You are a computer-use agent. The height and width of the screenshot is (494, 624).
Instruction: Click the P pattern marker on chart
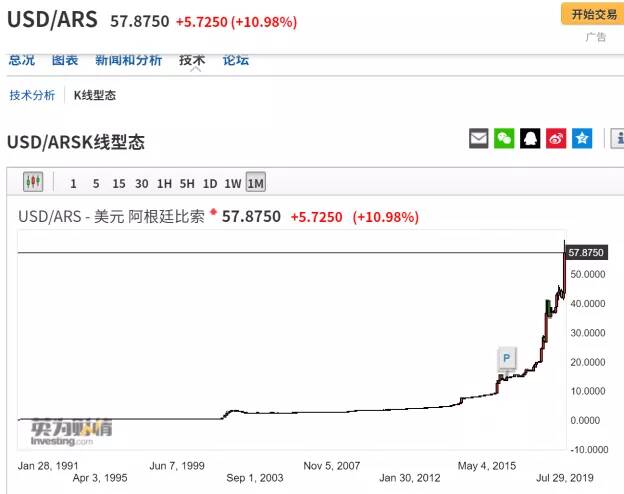click(507, 358)
